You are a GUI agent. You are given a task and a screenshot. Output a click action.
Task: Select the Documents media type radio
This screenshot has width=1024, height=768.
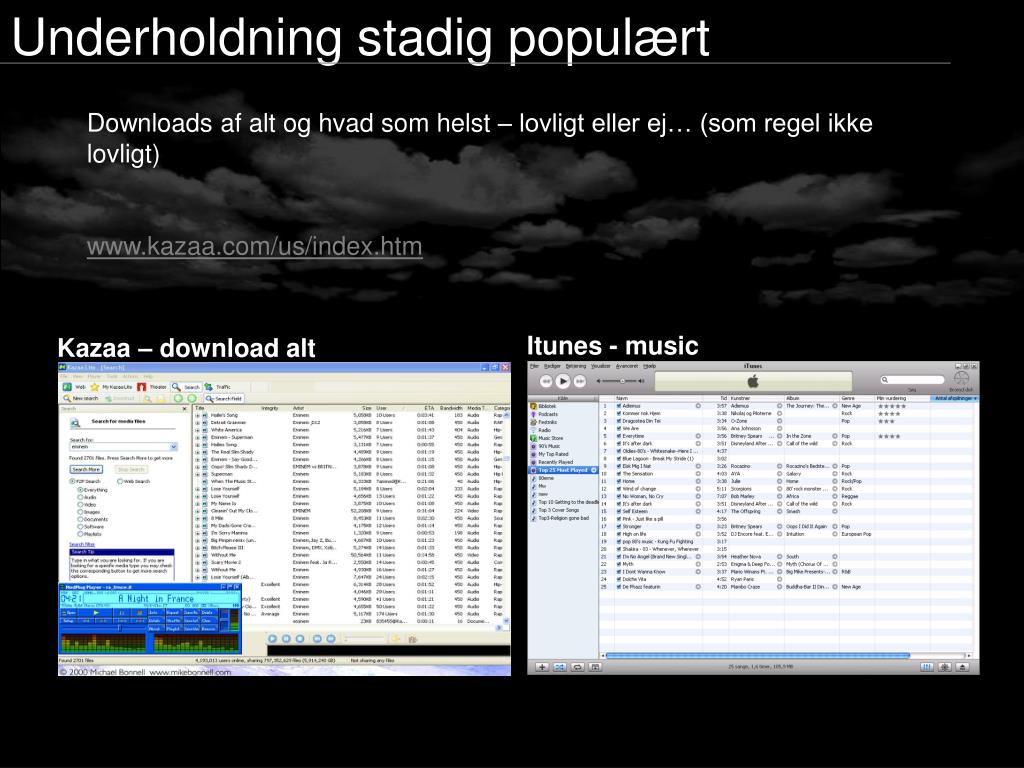pos(80,519)
